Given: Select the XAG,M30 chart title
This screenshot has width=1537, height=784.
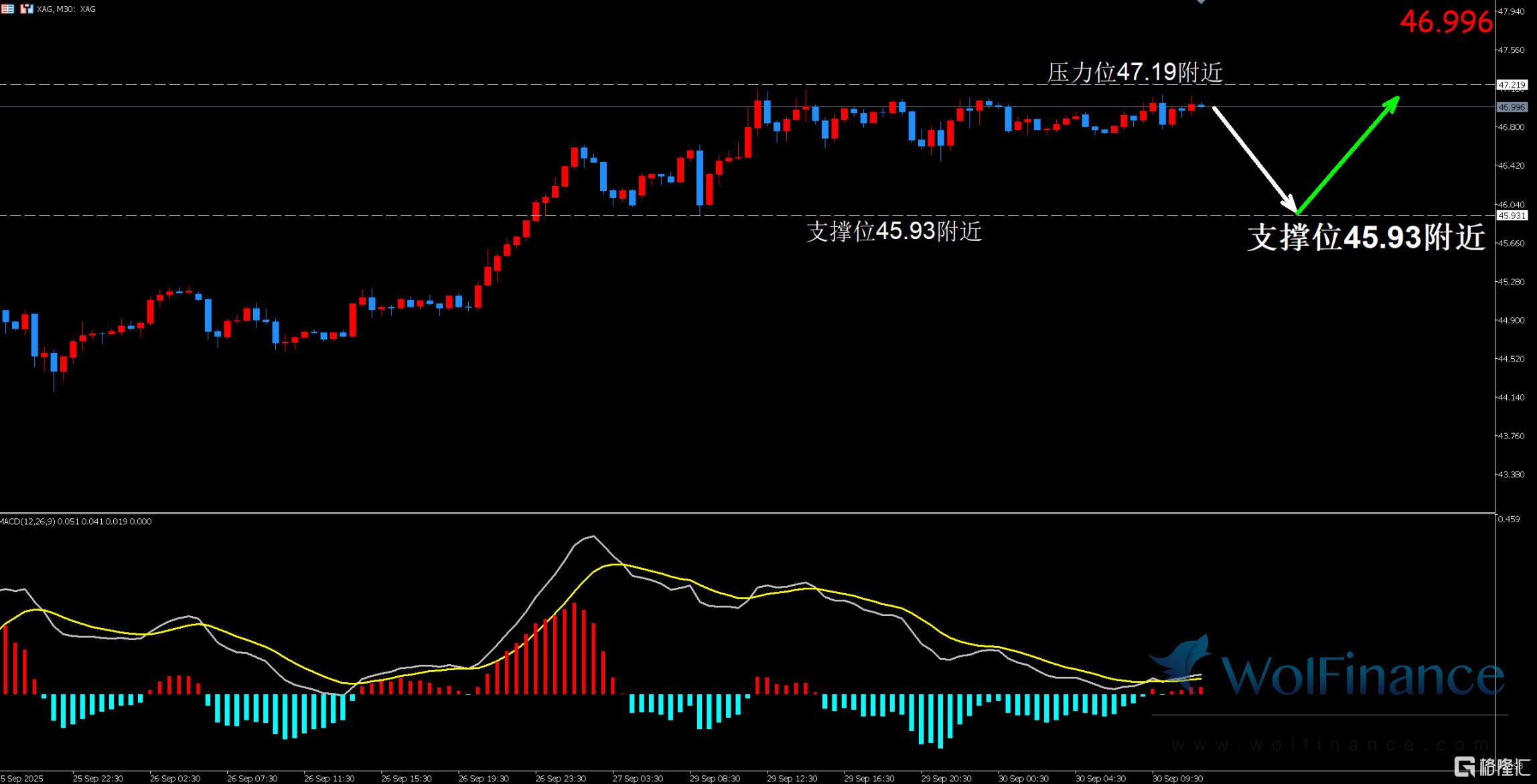Looking at the screenshot, I should coord(66,9).
